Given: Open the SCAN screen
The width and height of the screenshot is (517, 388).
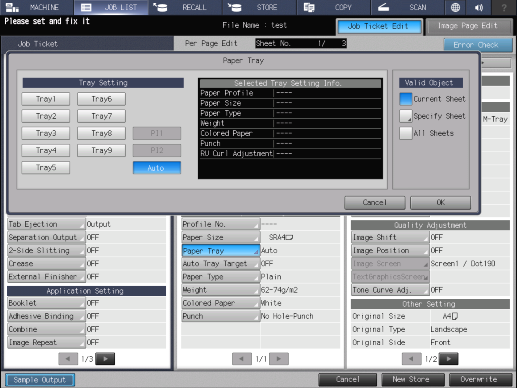Looking at the screenshot, I should pos(407,7).
